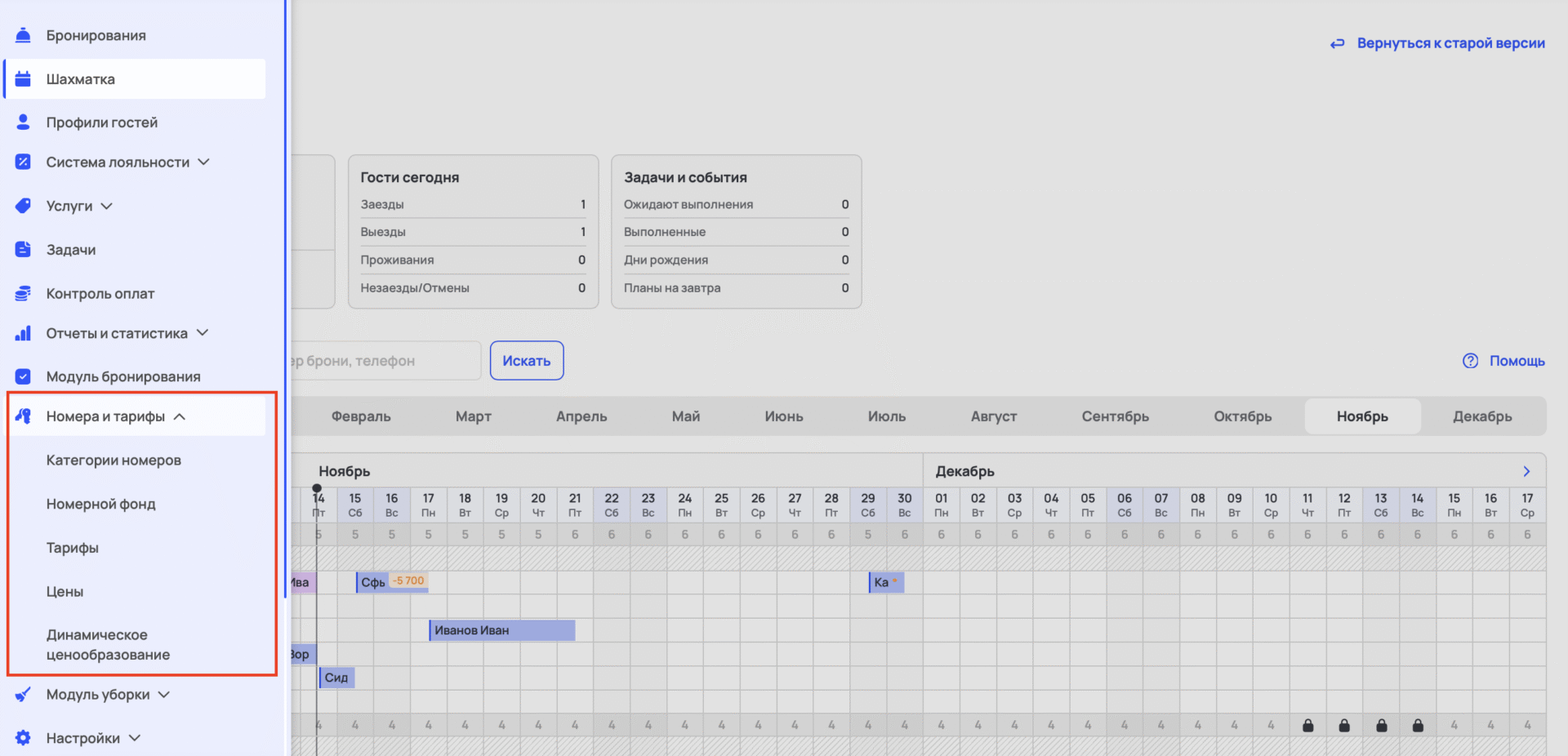The width and height of the screenshot is (1568, 756).
Task: Click the Контроль оплат coins icon
Action: coord(23,293)
